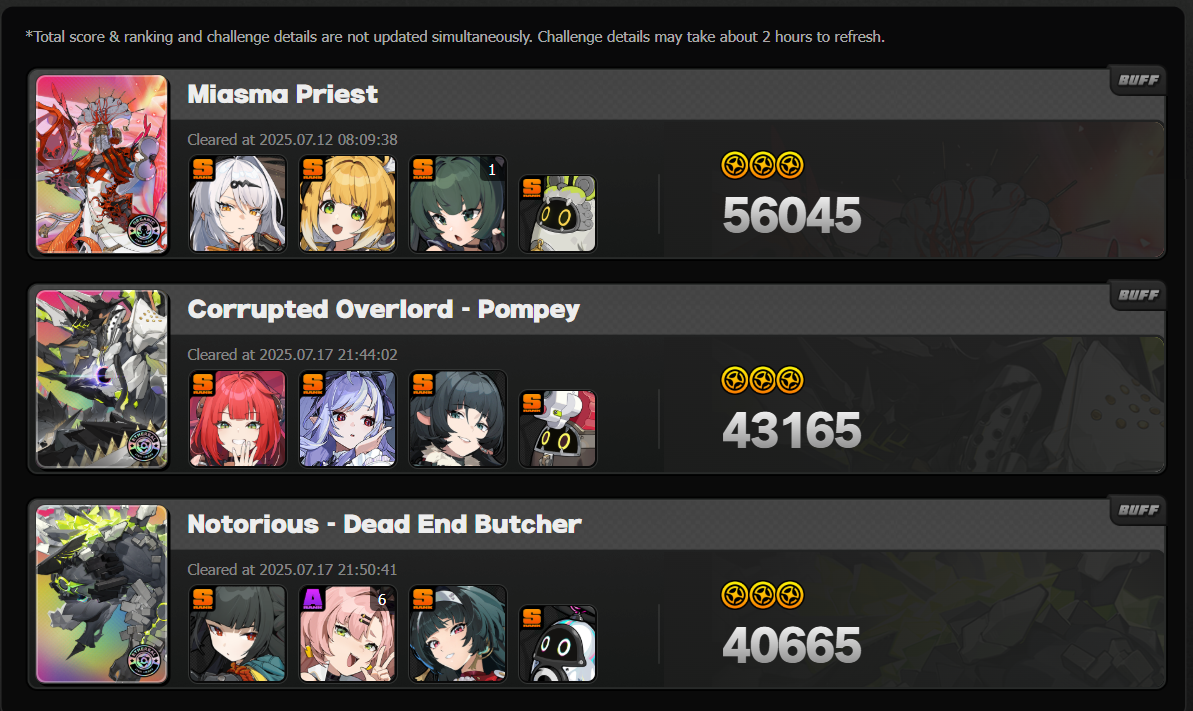Select the headband agent in Dead End Butcher team
Viewport: 1193px width, 711px height.
[x=457, y=634]
